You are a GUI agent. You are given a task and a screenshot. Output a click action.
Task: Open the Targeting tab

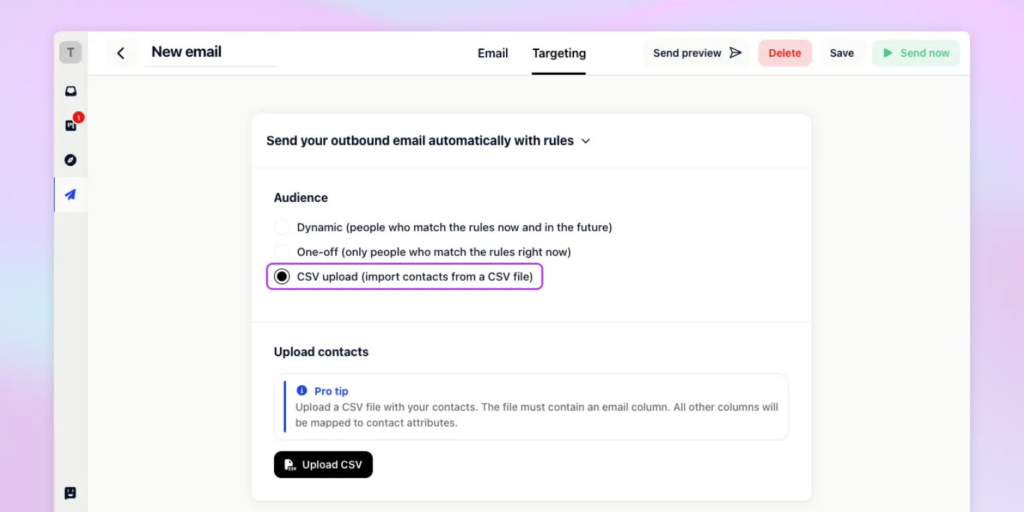click(x=559, y=53)
